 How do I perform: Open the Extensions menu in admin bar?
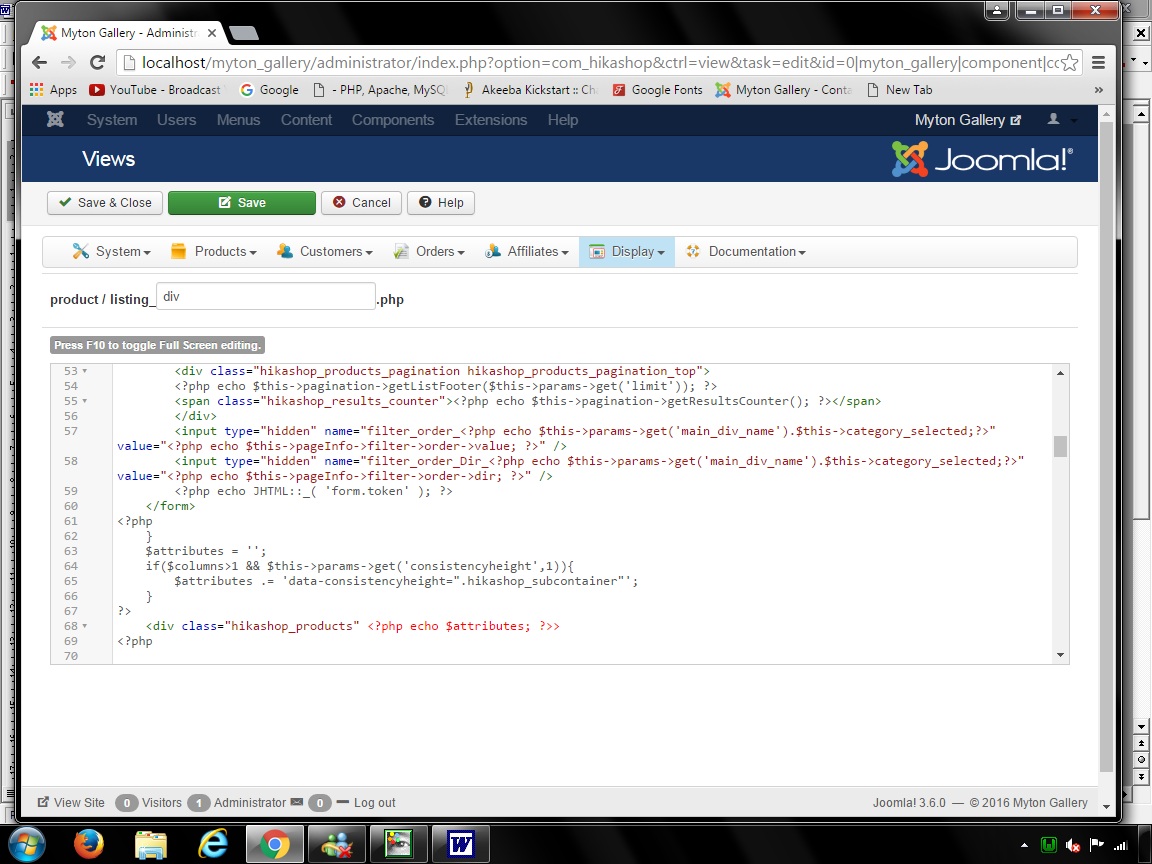[x=488, y=120]
